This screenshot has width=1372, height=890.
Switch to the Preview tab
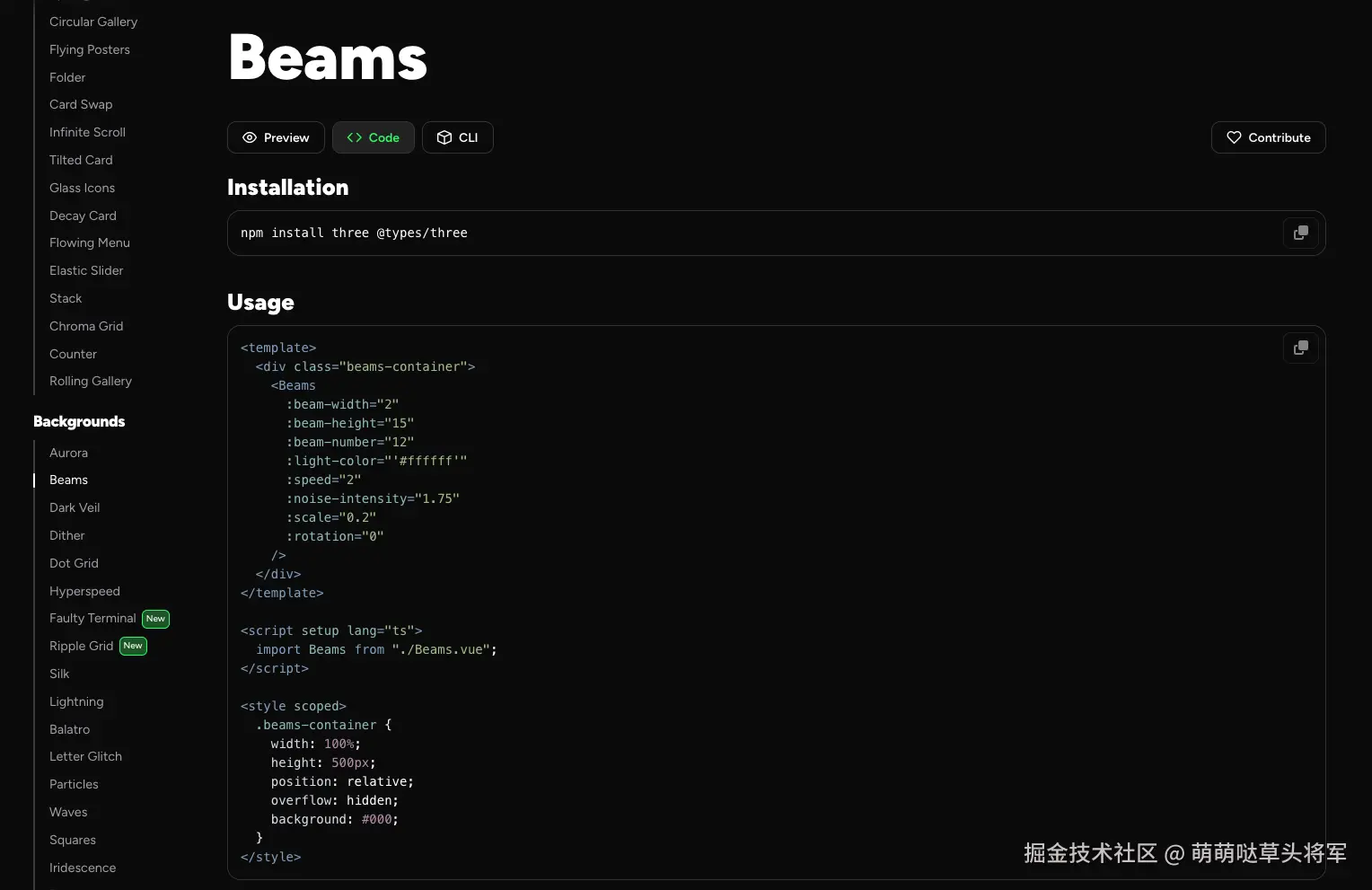pos(276,137)
